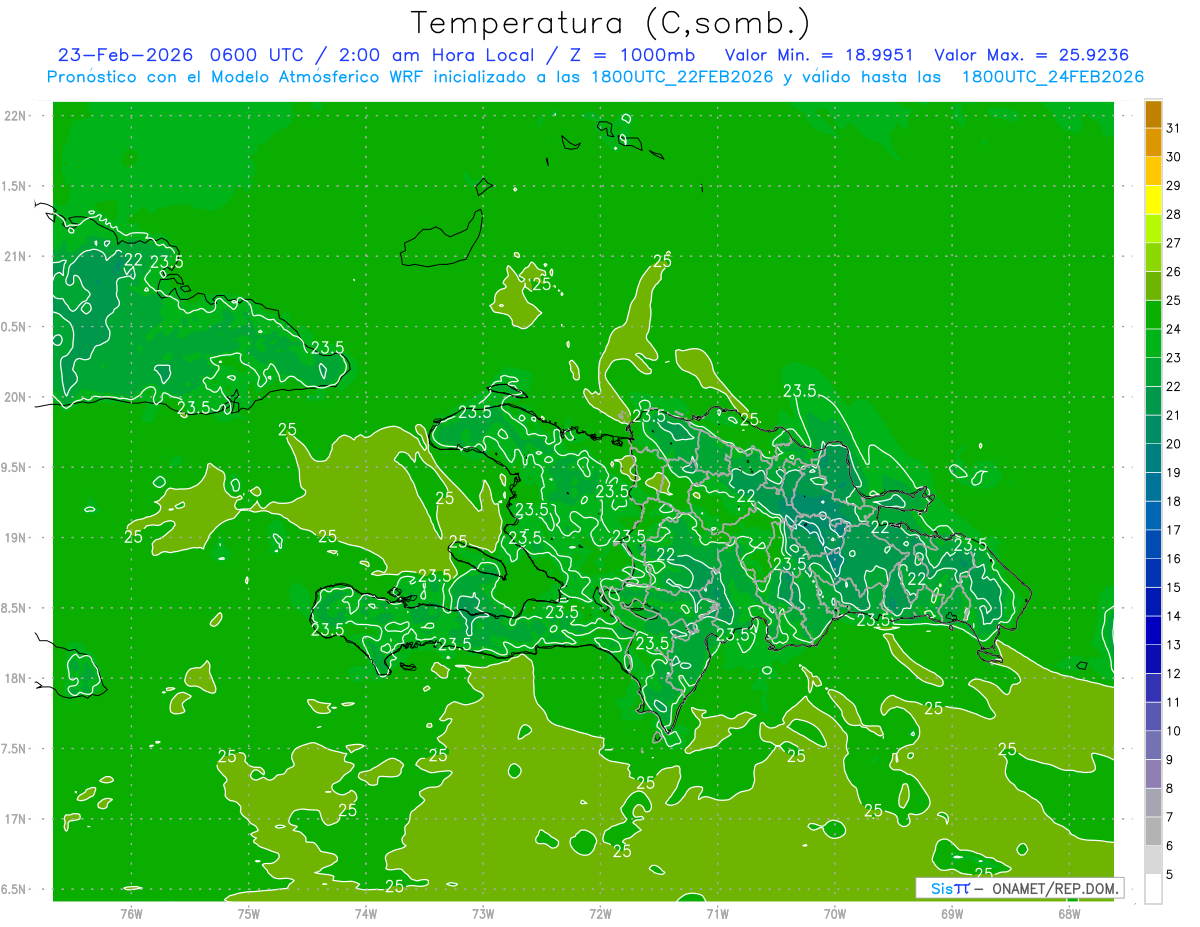Viewport: 1200px width, 927px height.
Task: Click the blue swatch between 15 and 16
Action: click(1154, 574)
